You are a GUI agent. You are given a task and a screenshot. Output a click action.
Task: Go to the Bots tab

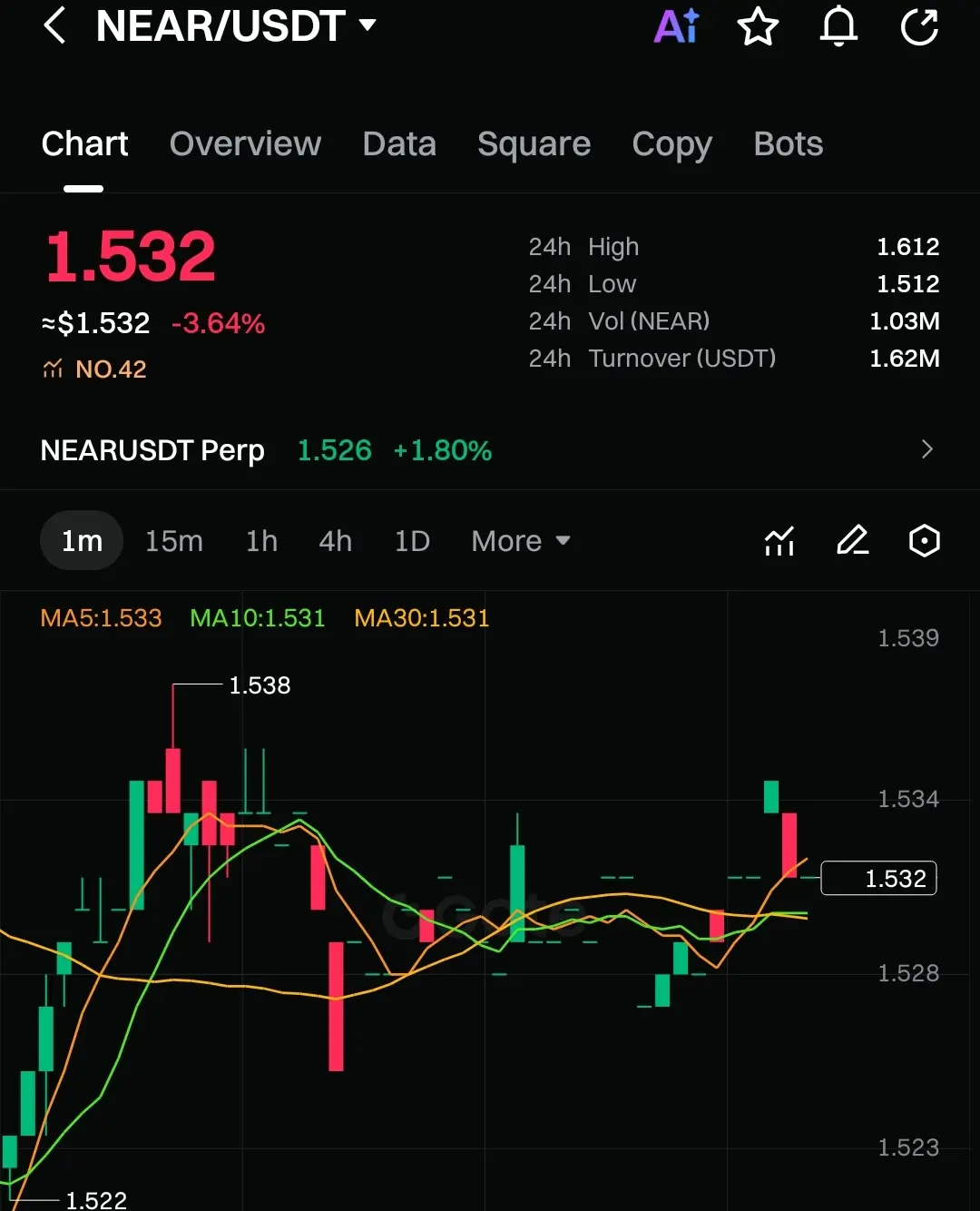[x=788, y=144]
